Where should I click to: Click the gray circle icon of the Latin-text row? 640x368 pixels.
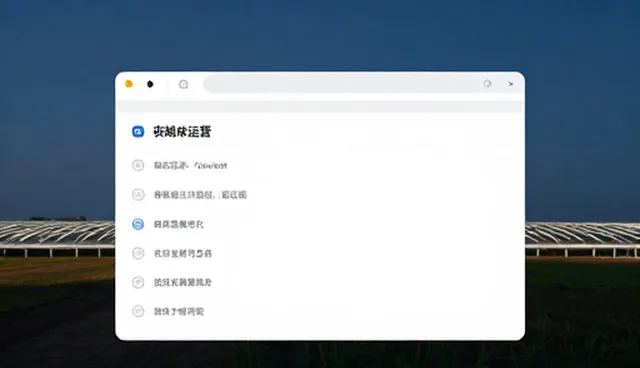pyautogui.click(x=138, y=165)
